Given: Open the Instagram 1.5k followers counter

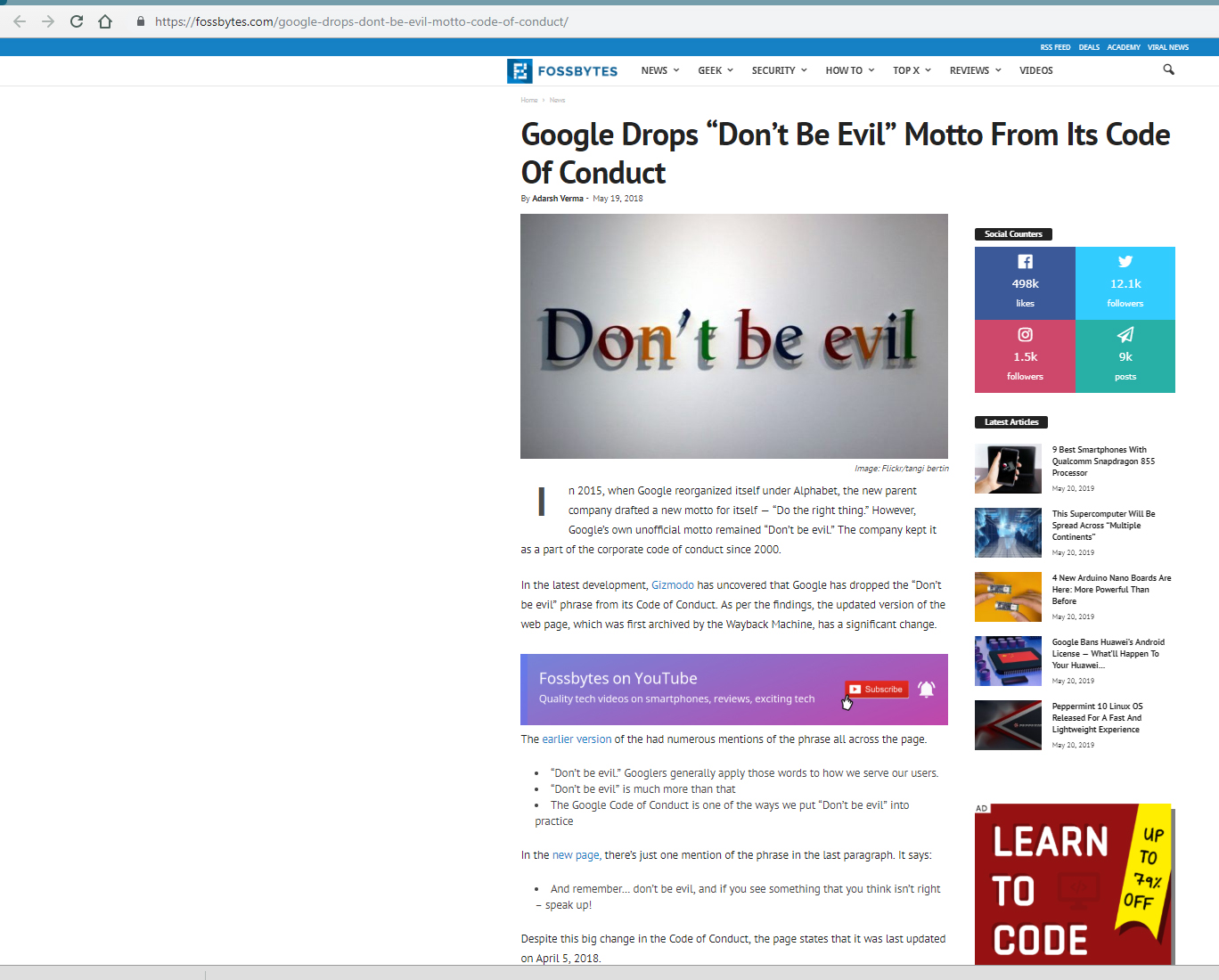Looking at the screenshot, I should [x=1025, y=356].
